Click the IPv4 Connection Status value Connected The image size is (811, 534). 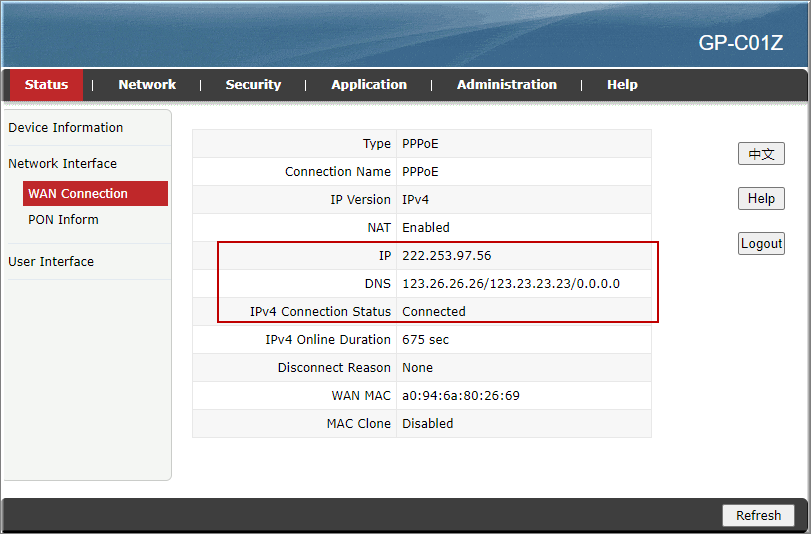[433, 312]
